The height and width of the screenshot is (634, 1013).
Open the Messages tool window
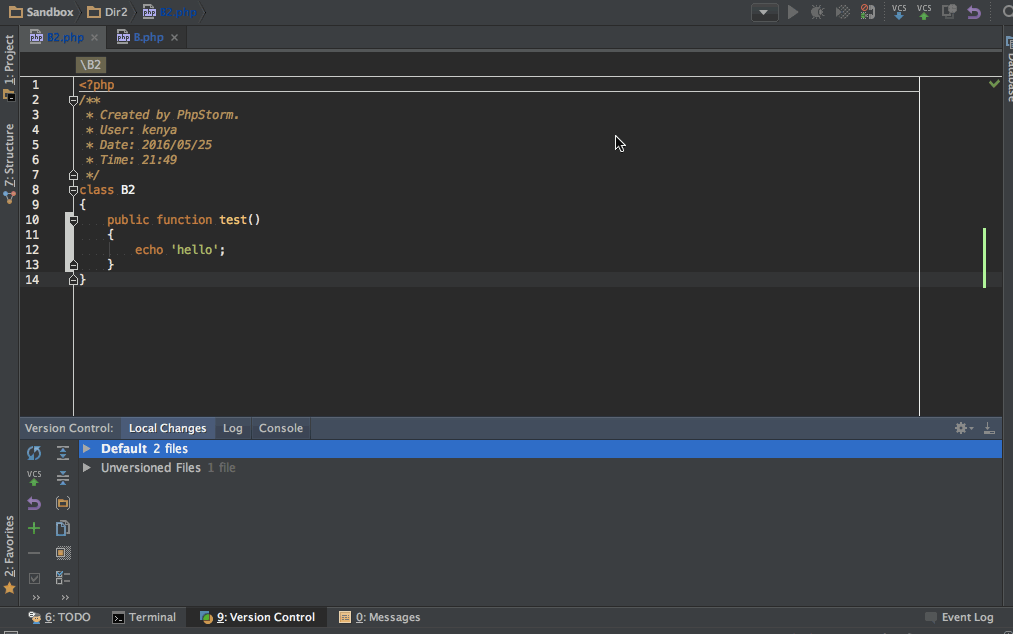(380, 617)
